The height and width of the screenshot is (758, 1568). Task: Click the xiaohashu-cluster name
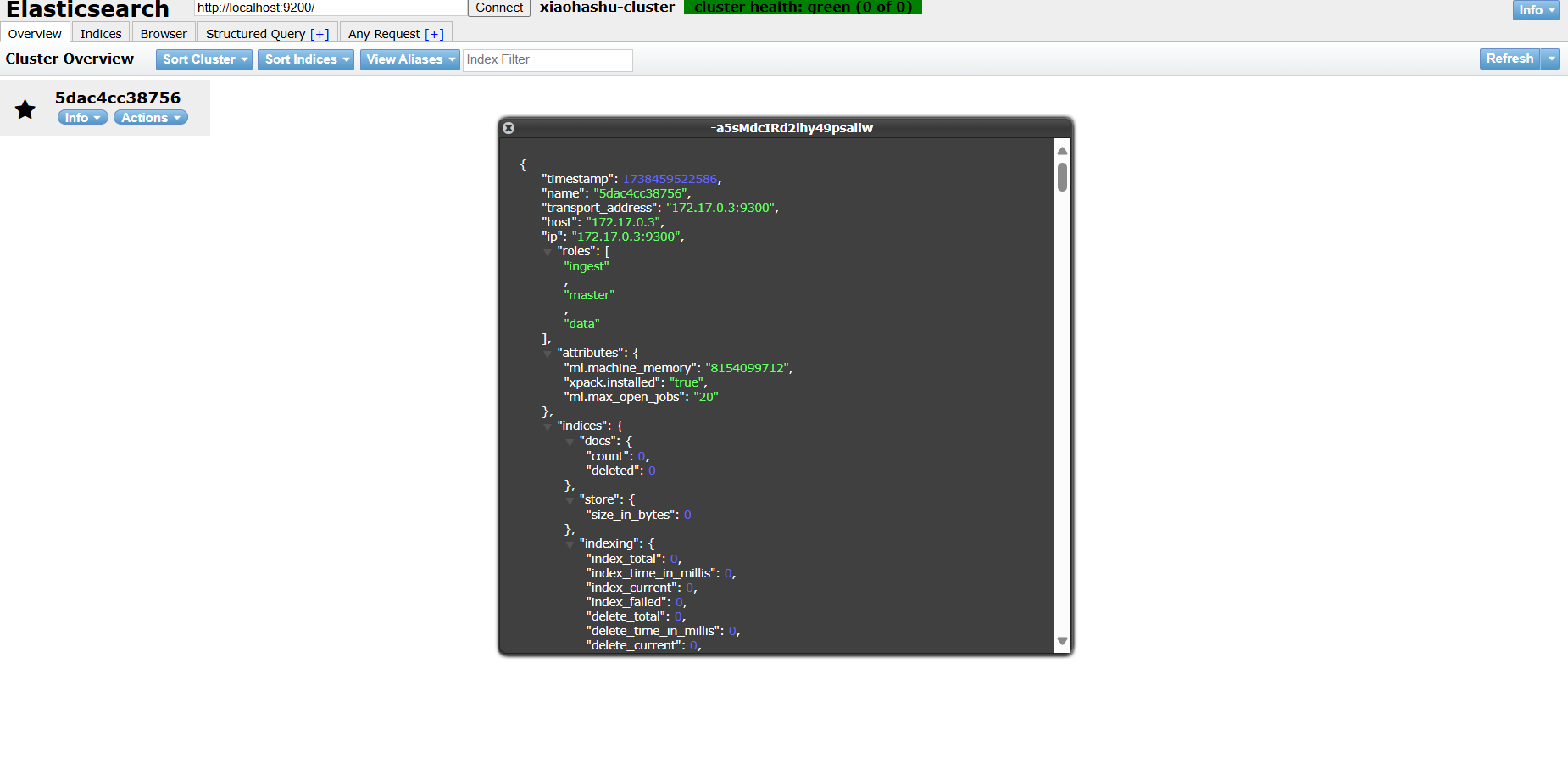click(608, 7)
